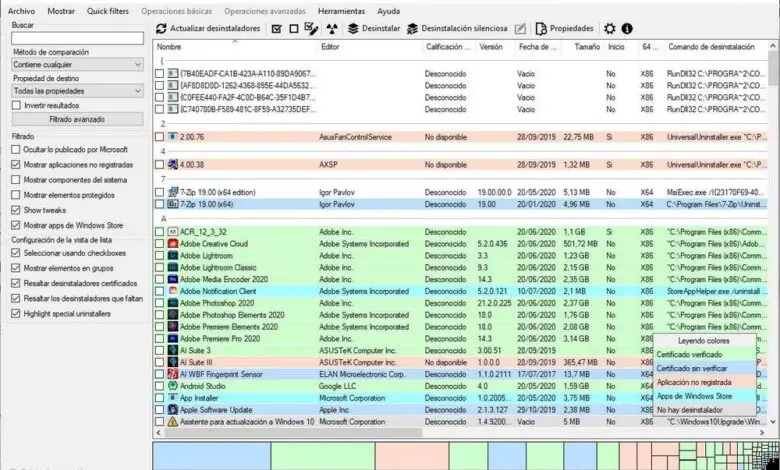Open the Método de comparación dropdown
This screenshot has width=780, height=470.
click(x=78, y=65)
